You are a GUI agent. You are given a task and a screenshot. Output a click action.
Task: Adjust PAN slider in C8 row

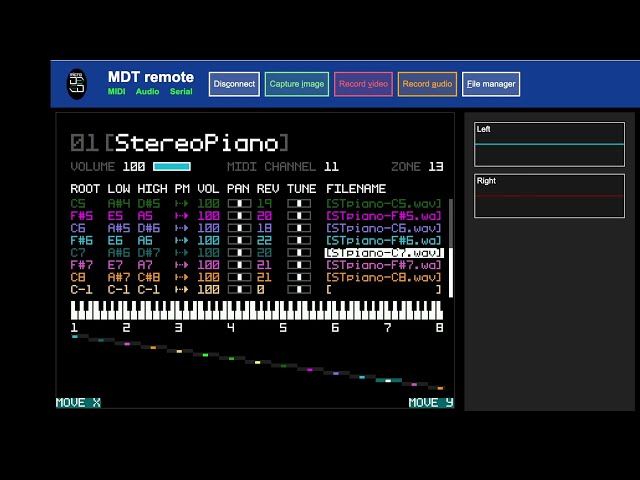click(239, 277)
